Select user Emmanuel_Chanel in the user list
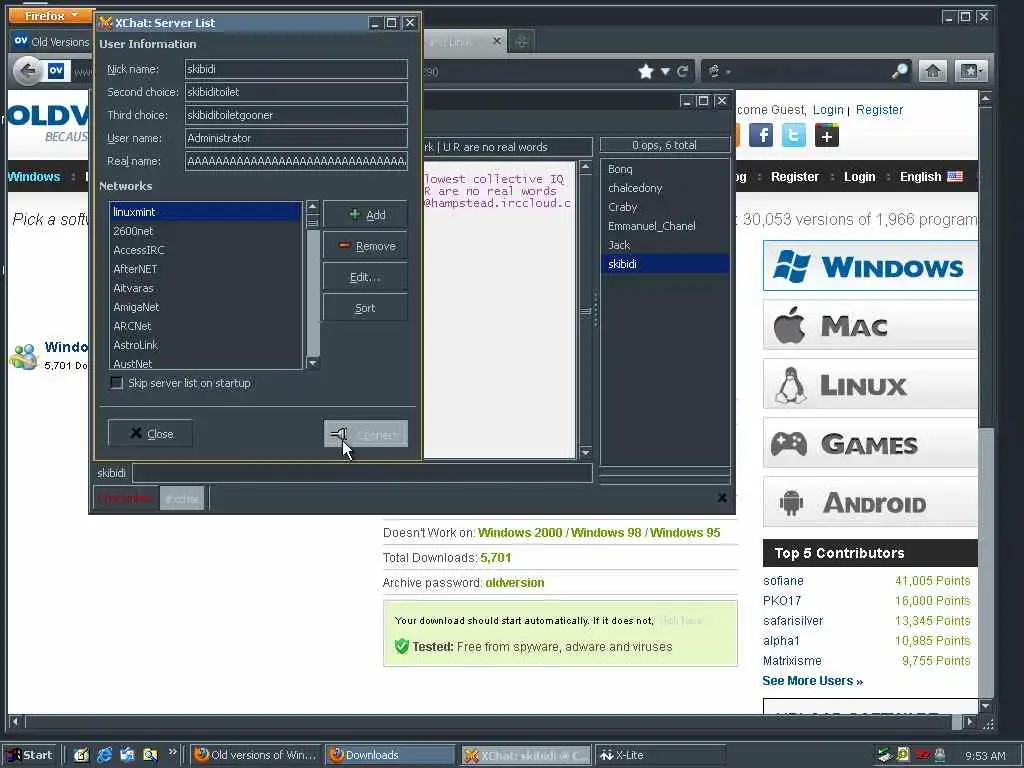This screenshot has width=1024, height=768. [664, 226]
